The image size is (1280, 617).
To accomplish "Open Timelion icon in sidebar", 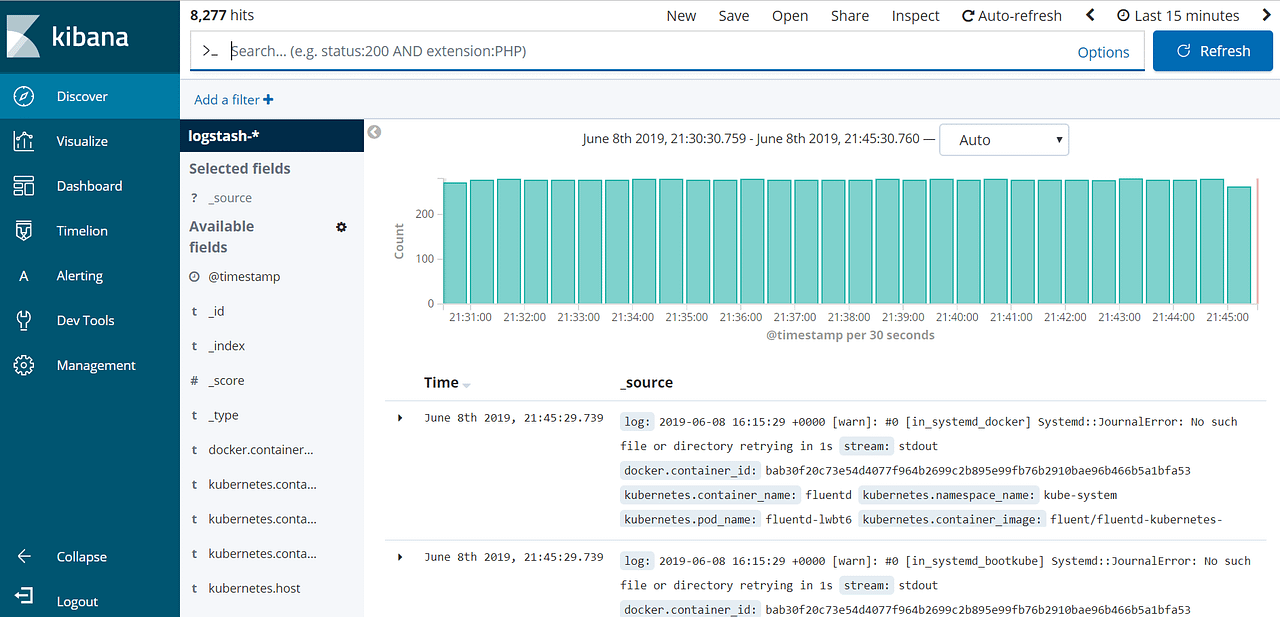I will coord(24,231).
